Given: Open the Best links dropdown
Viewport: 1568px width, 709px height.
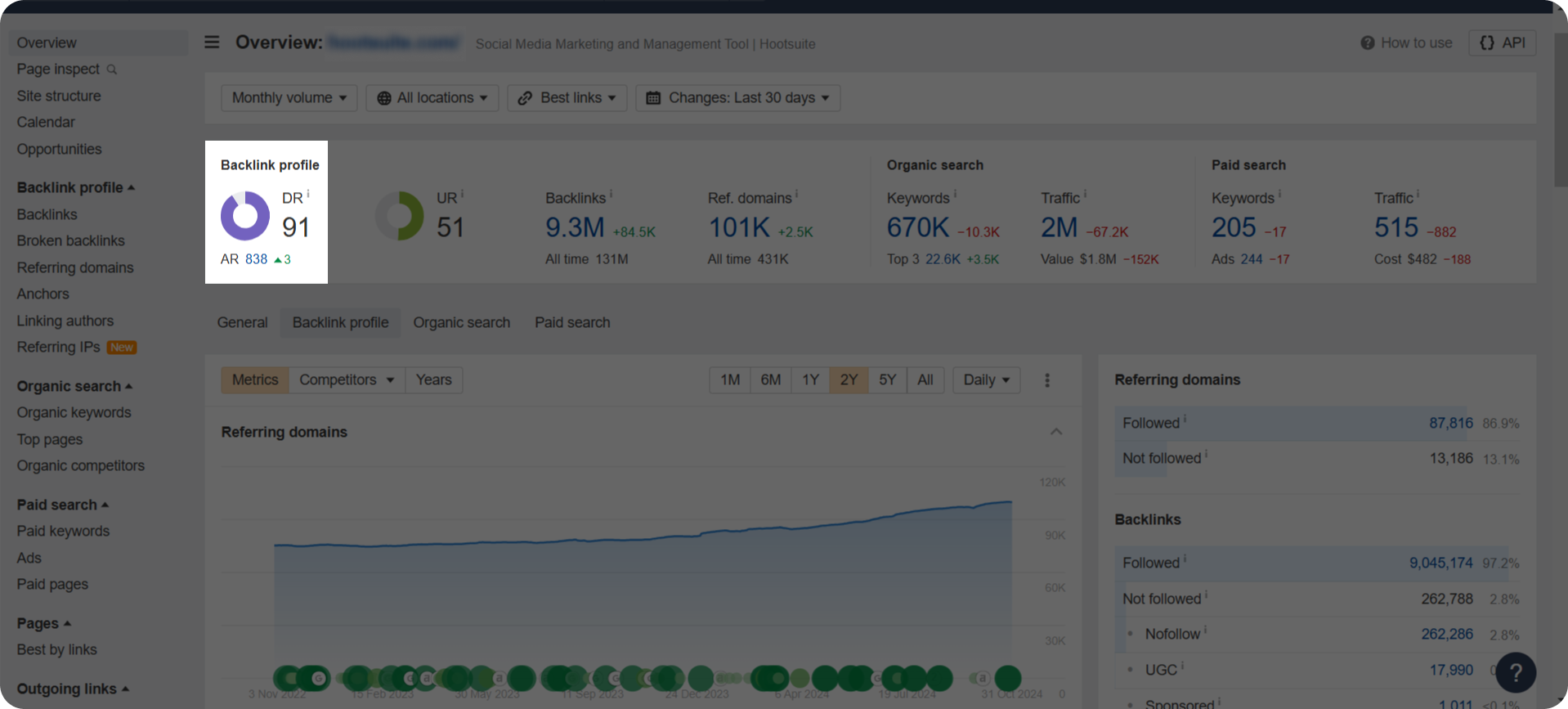Looking at the screenshot, I should 567,98.
